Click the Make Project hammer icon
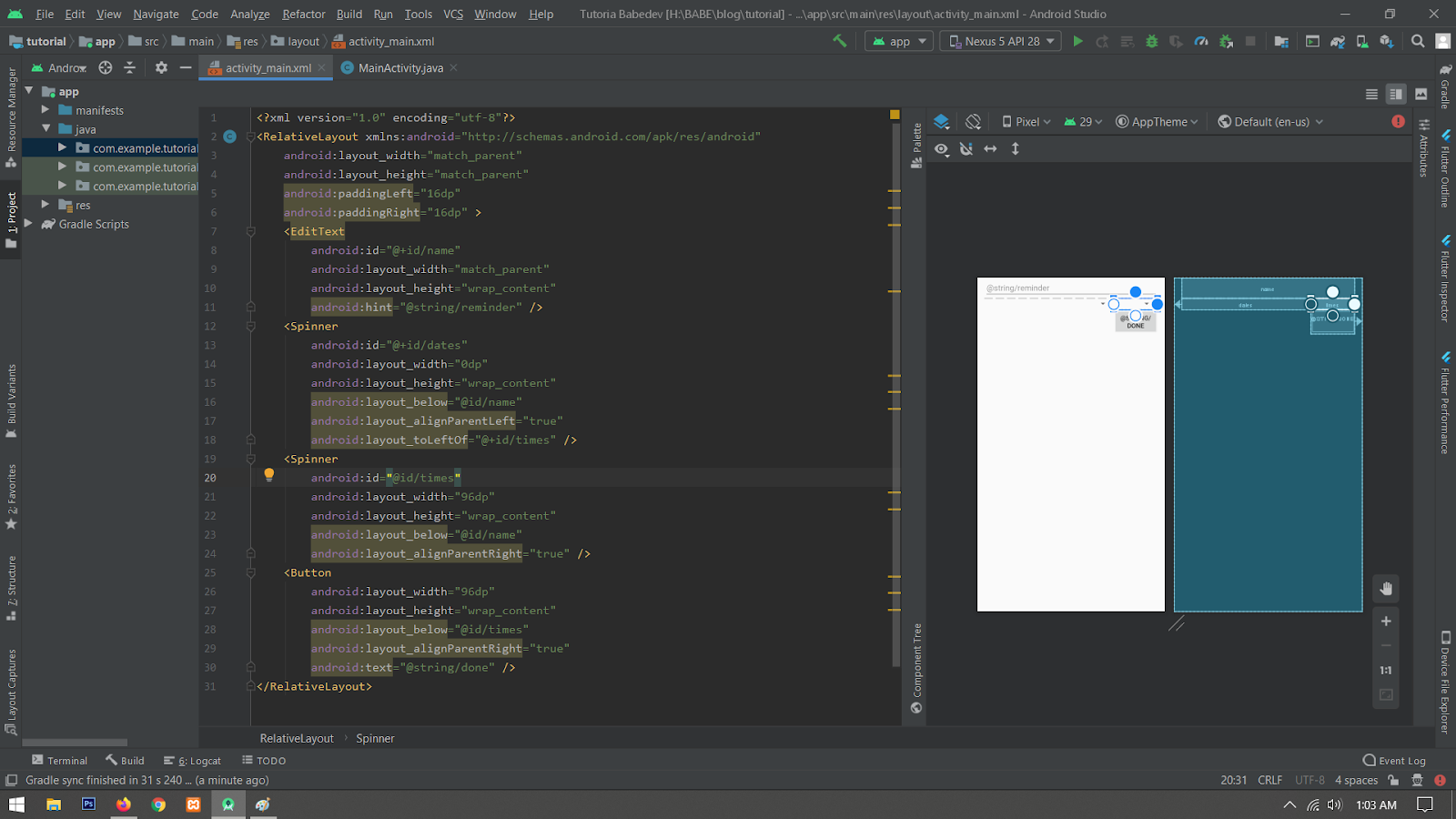Screen dimensions: 1456x819 point(839,41)
